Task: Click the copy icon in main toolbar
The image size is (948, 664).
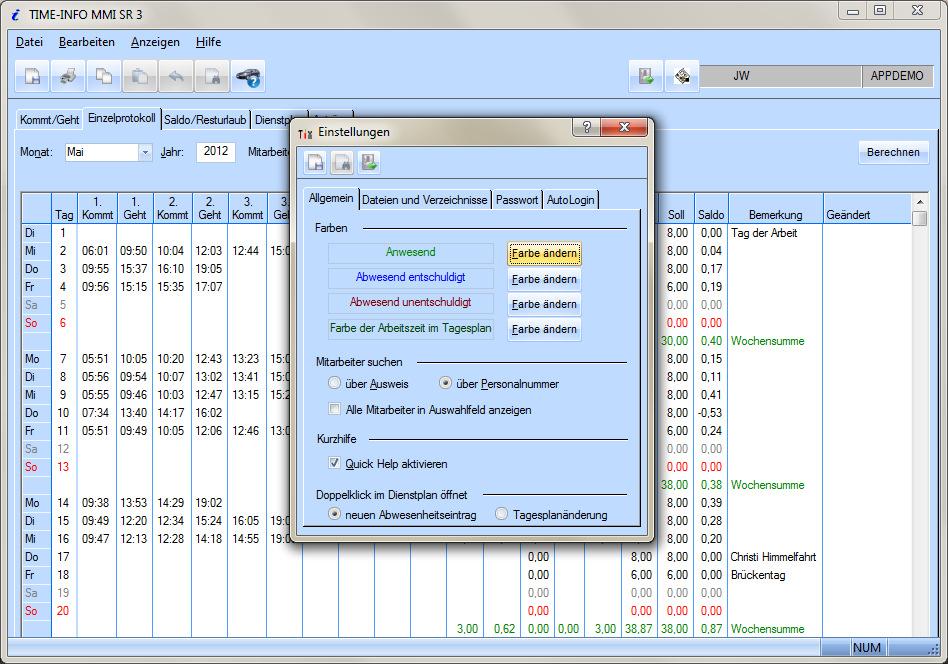Action: click(x=104, y=76)
